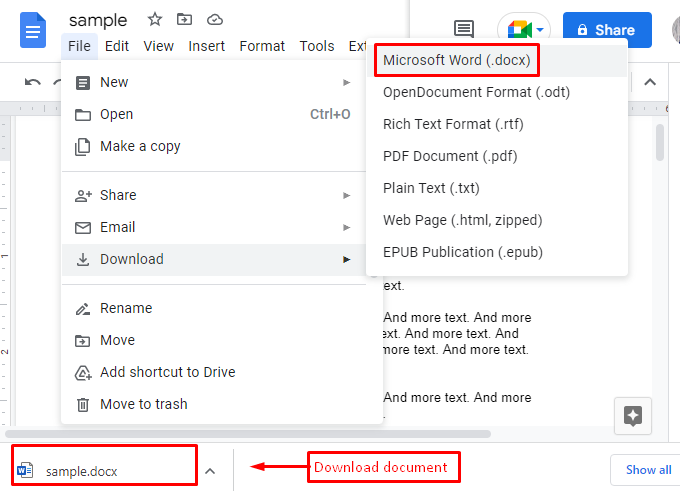The image size is (680, 491).
Task: Click the Open folder icon in File menu
Action: (83, 115)
